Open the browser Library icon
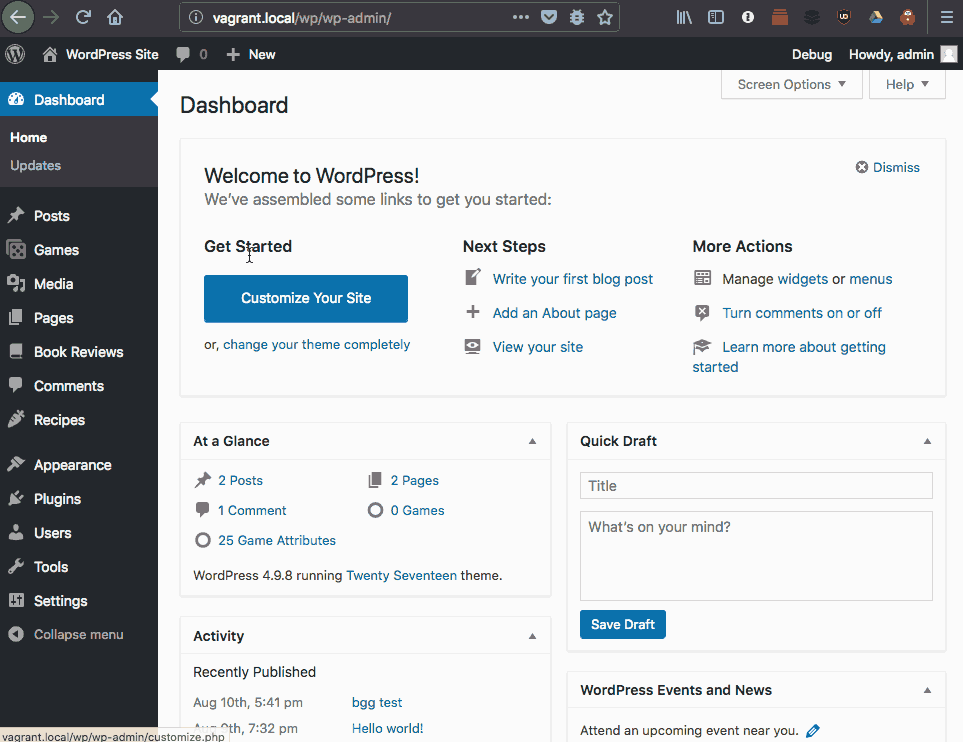The height and width of the screenshot is (742, 963). click(x=684, y=17)
